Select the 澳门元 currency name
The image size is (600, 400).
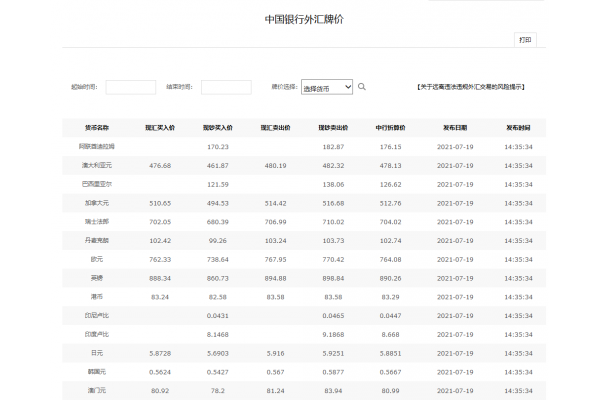97,390
